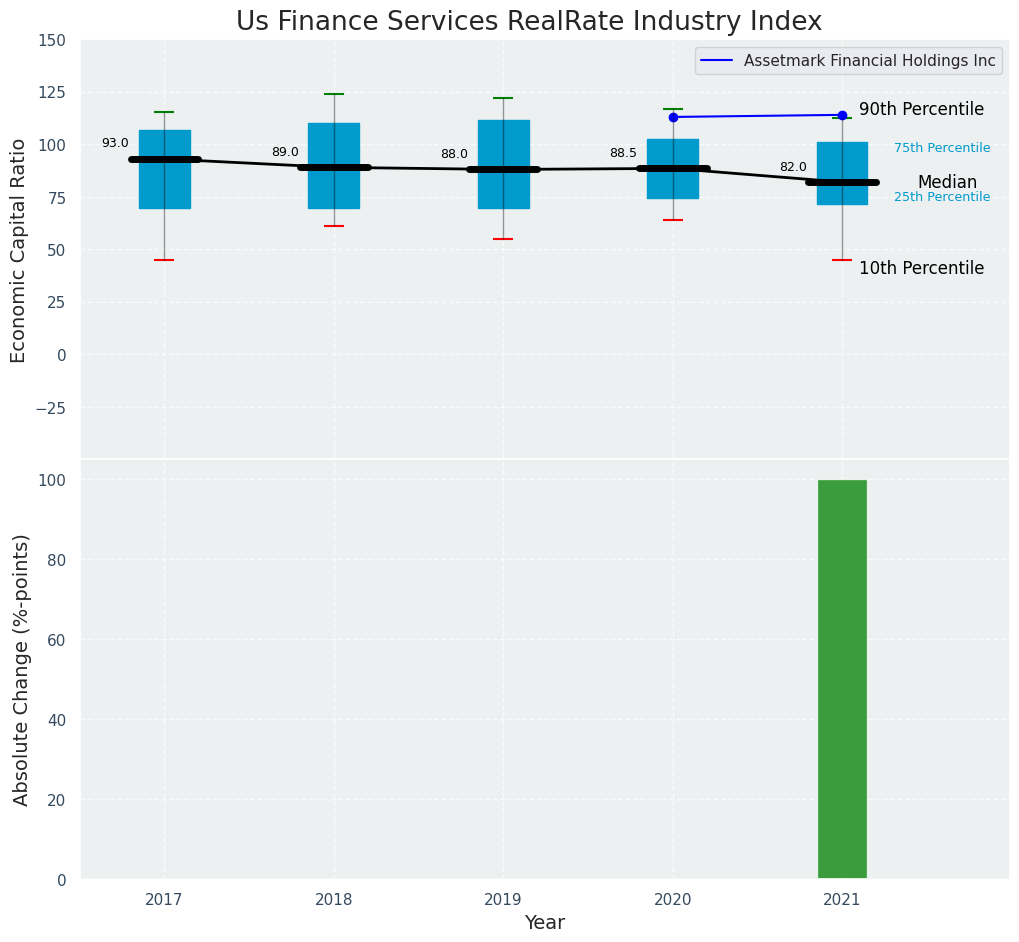The height and width of the screenshot is (942, 1019).
Task: Click the blue Assetmark data point at 2021
Action: [x=842, y=115]
